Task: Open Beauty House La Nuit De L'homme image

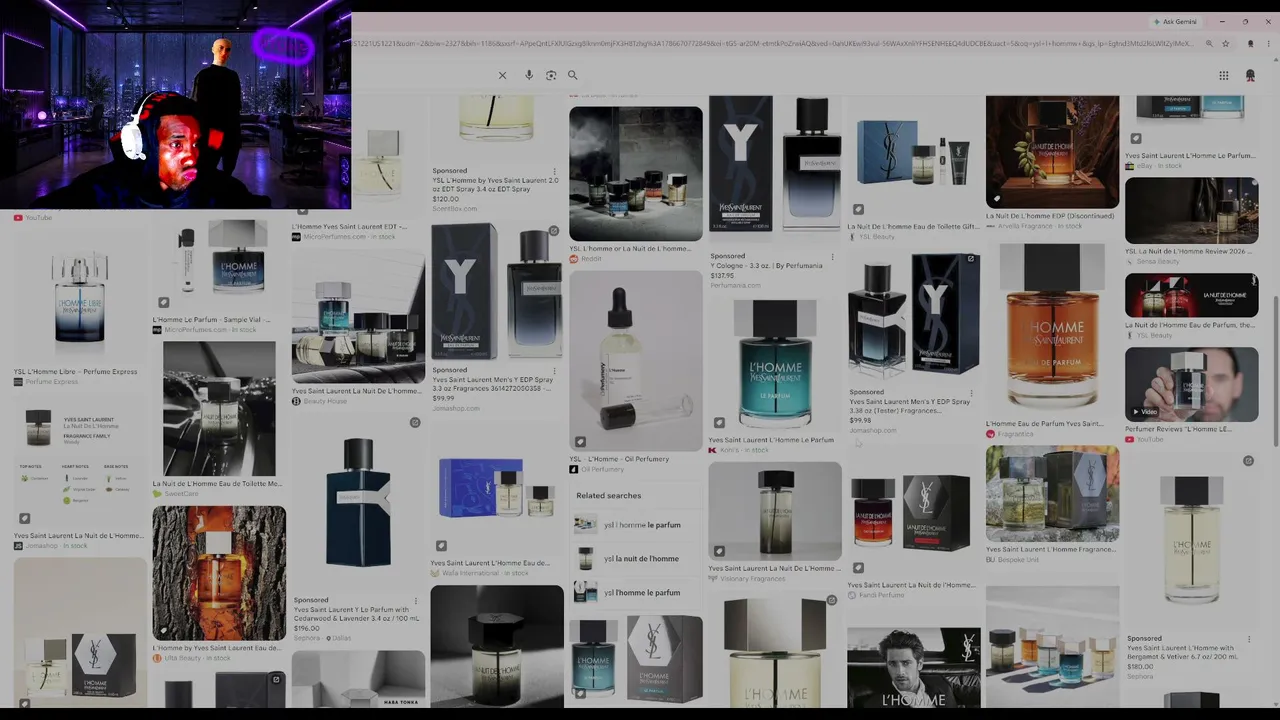Action: 358,315
